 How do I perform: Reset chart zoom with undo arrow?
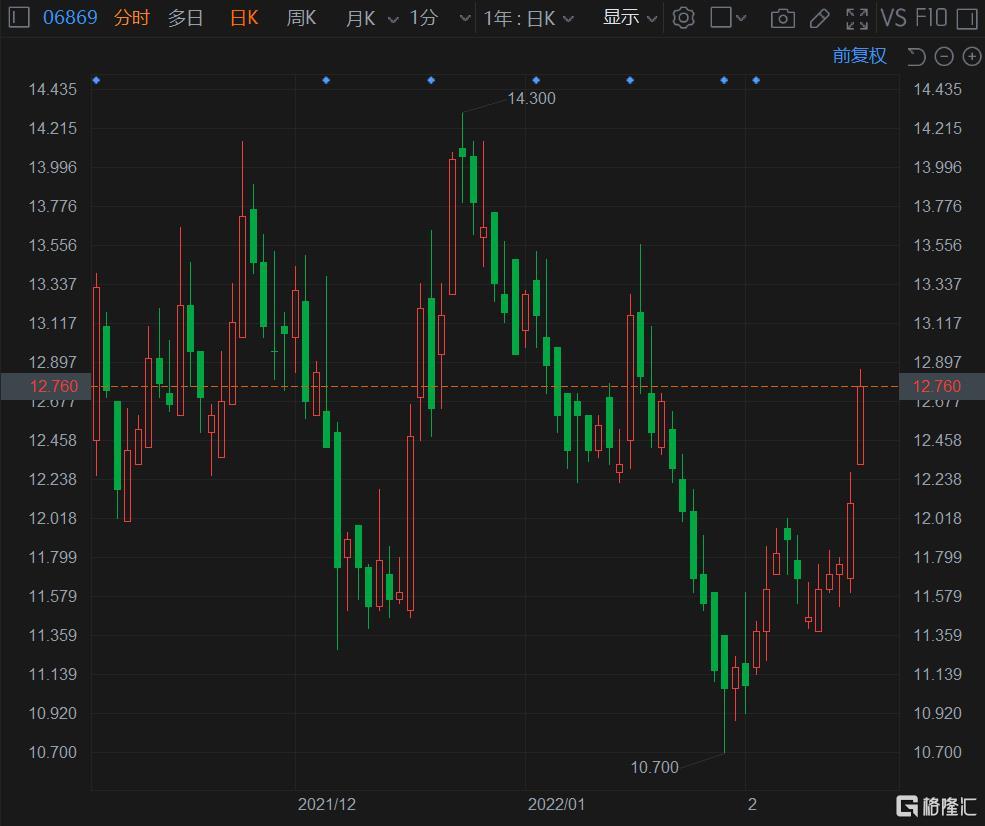[916, 56]
